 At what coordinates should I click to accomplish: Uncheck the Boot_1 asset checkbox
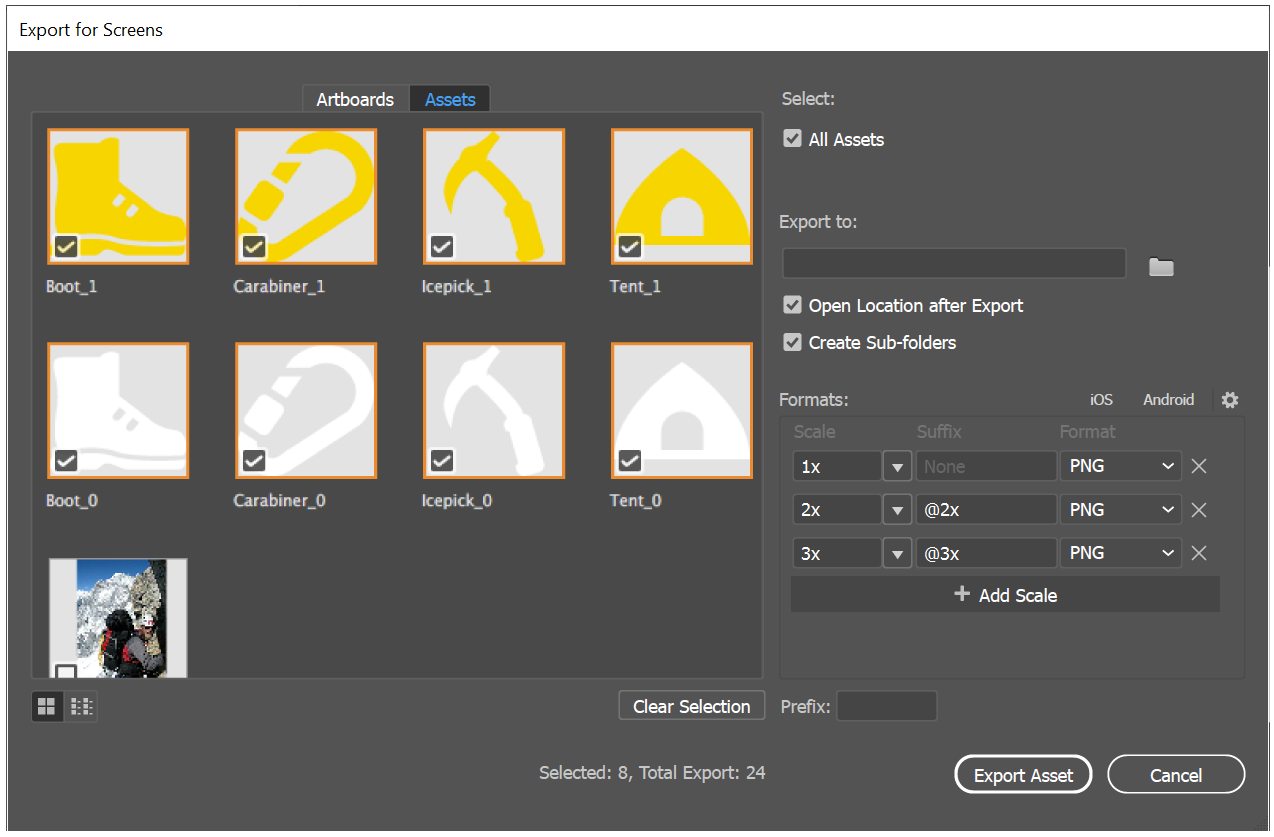[x=66, y=246]
